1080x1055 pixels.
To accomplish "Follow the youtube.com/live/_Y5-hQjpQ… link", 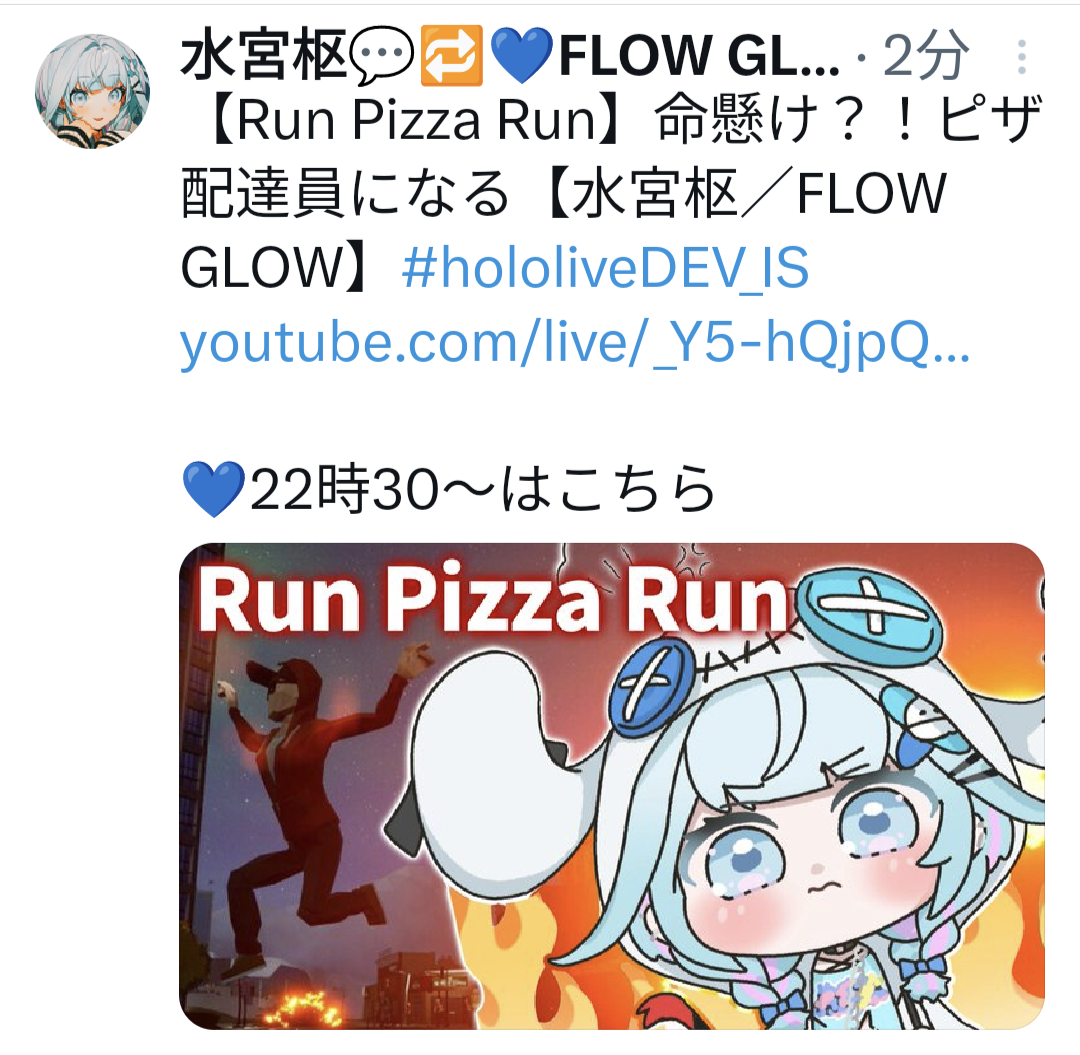I will point(575,342).
